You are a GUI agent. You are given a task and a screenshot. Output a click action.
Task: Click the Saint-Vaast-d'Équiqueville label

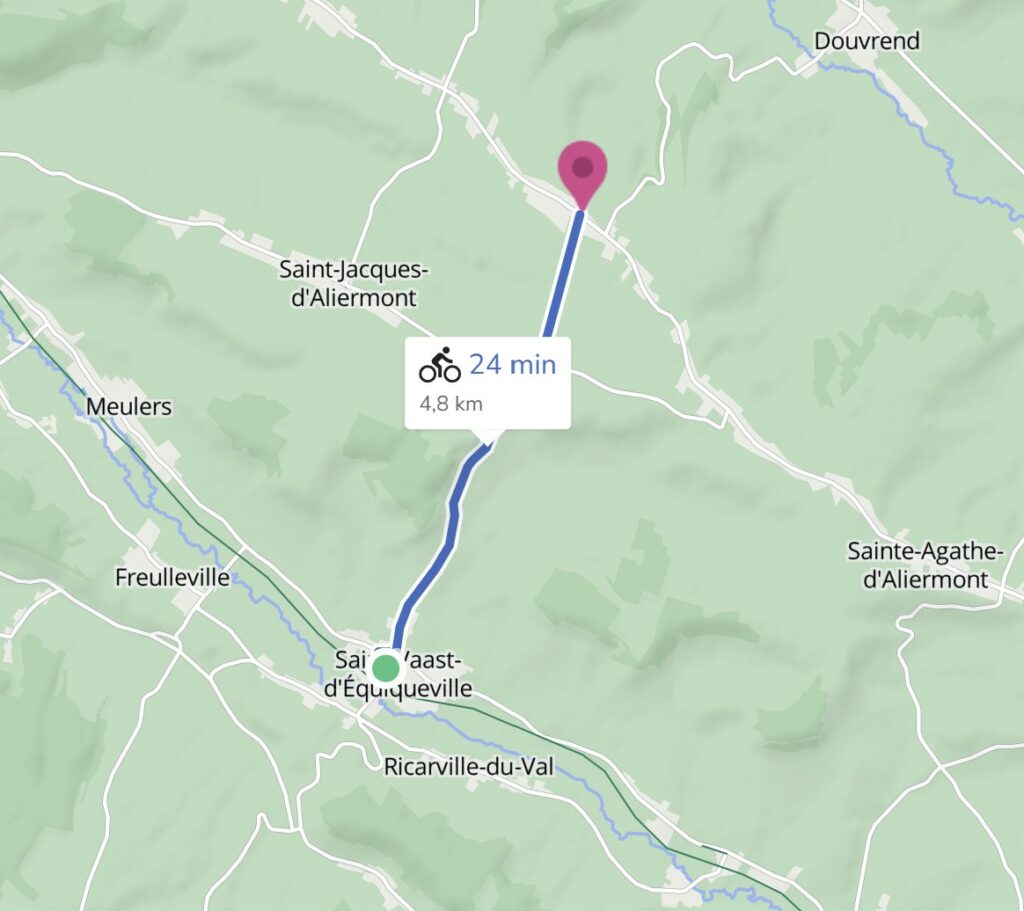click(398, 675)
